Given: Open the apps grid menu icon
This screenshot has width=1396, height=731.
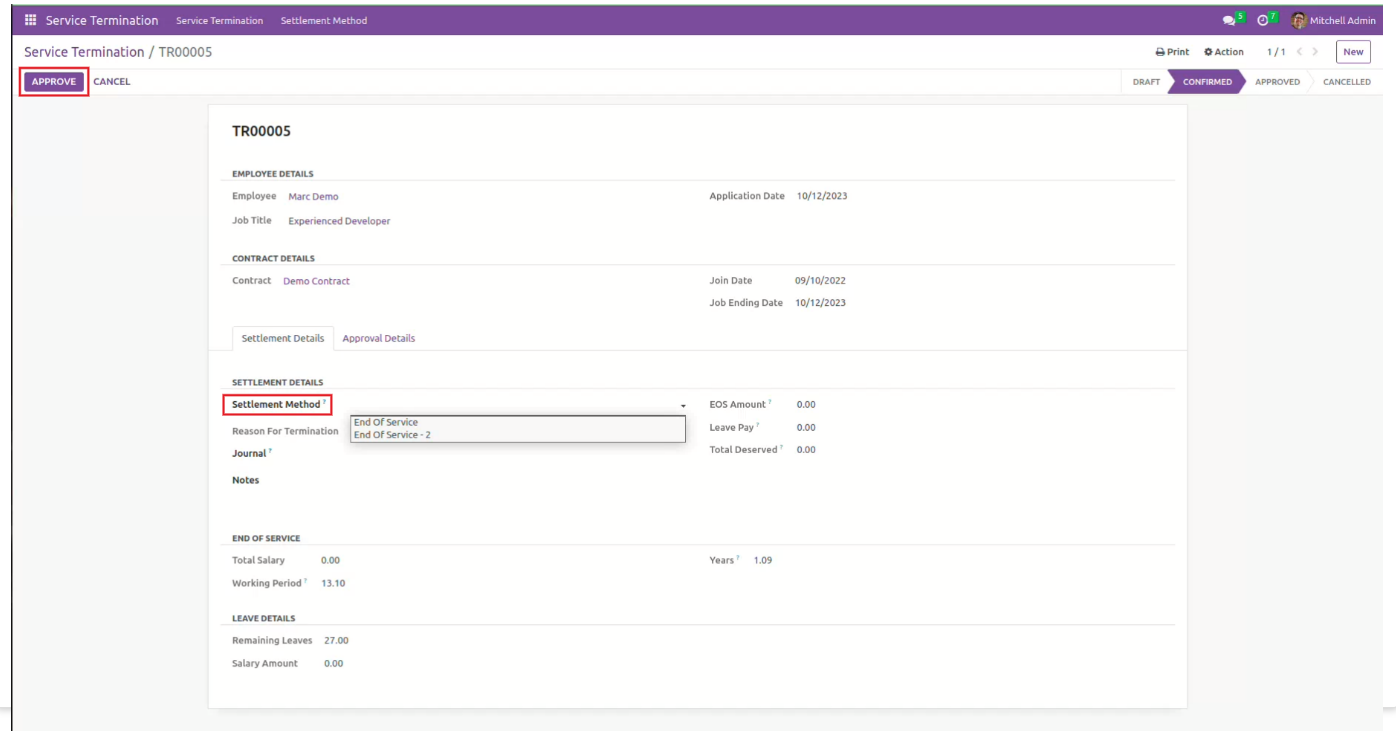Looking at the screenshot, I should (x=30, y=20).
